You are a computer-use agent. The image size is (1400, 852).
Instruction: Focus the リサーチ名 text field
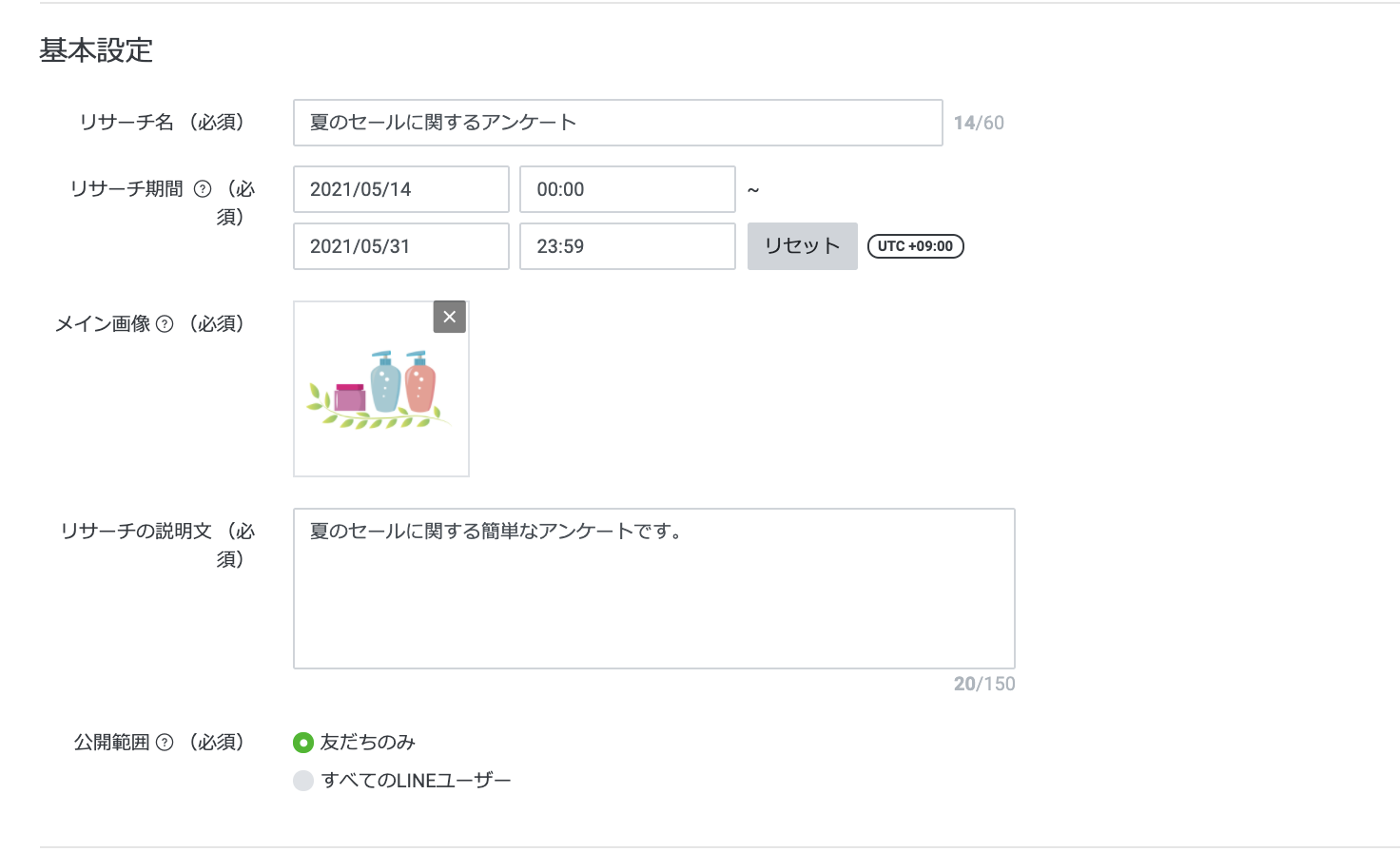click(617, 123)
